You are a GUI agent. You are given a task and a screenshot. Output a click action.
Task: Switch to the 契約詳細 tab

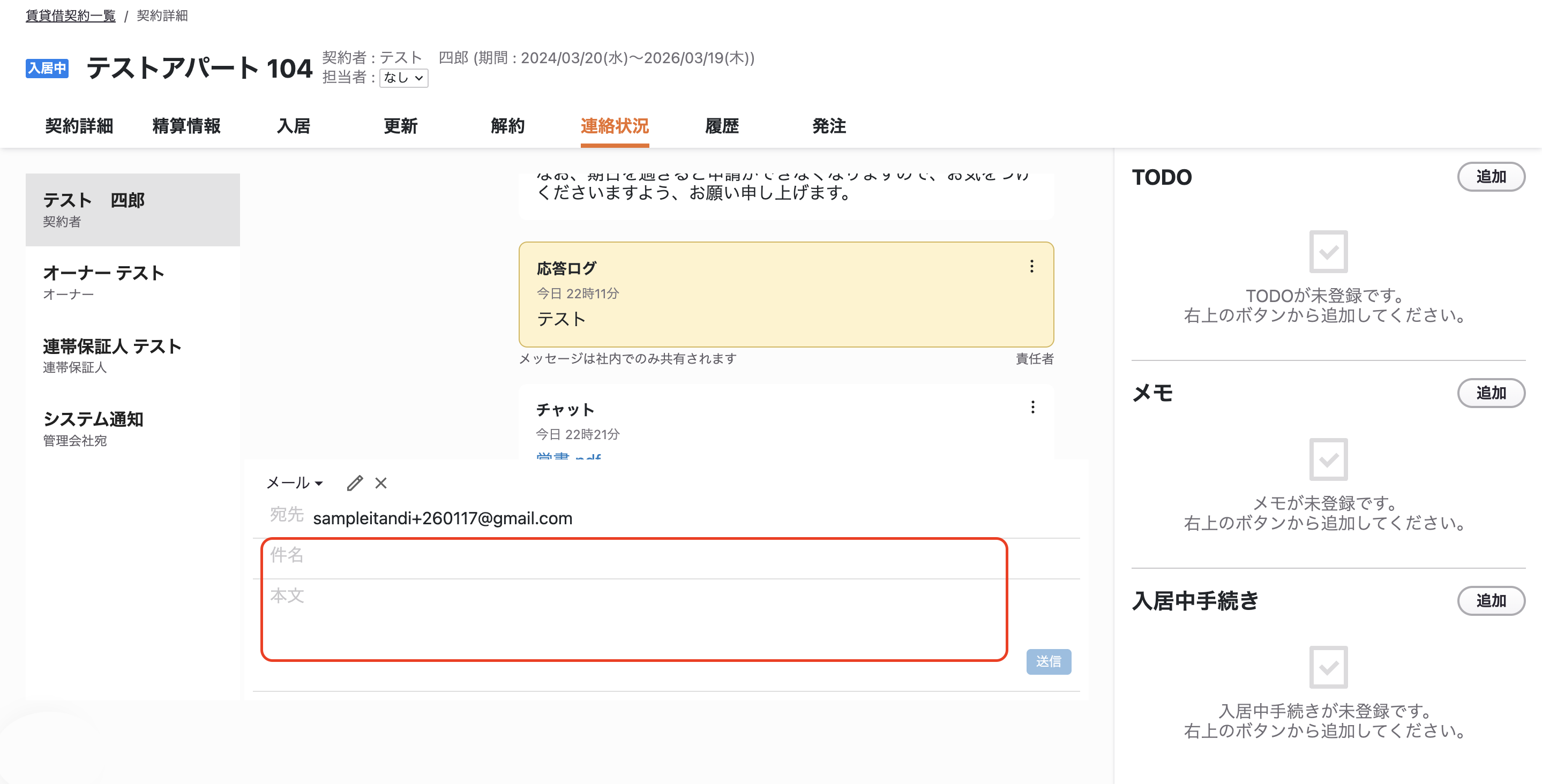click(x=79, y=126)
